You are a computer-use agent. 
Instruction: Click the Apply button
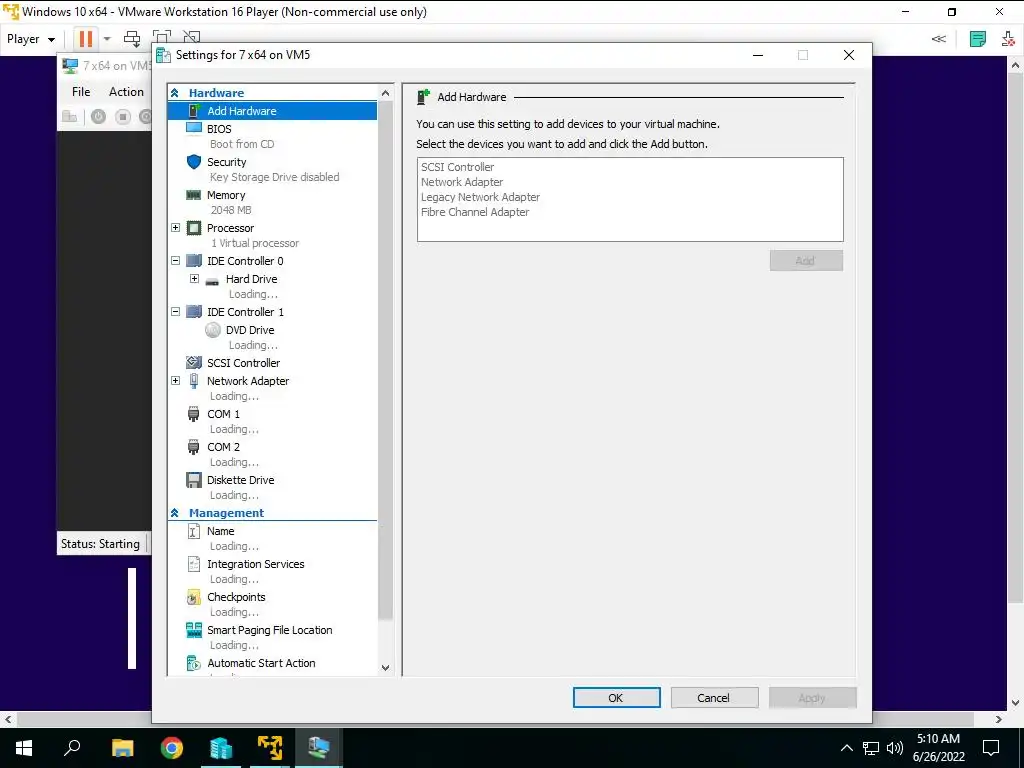coord(812,697)
